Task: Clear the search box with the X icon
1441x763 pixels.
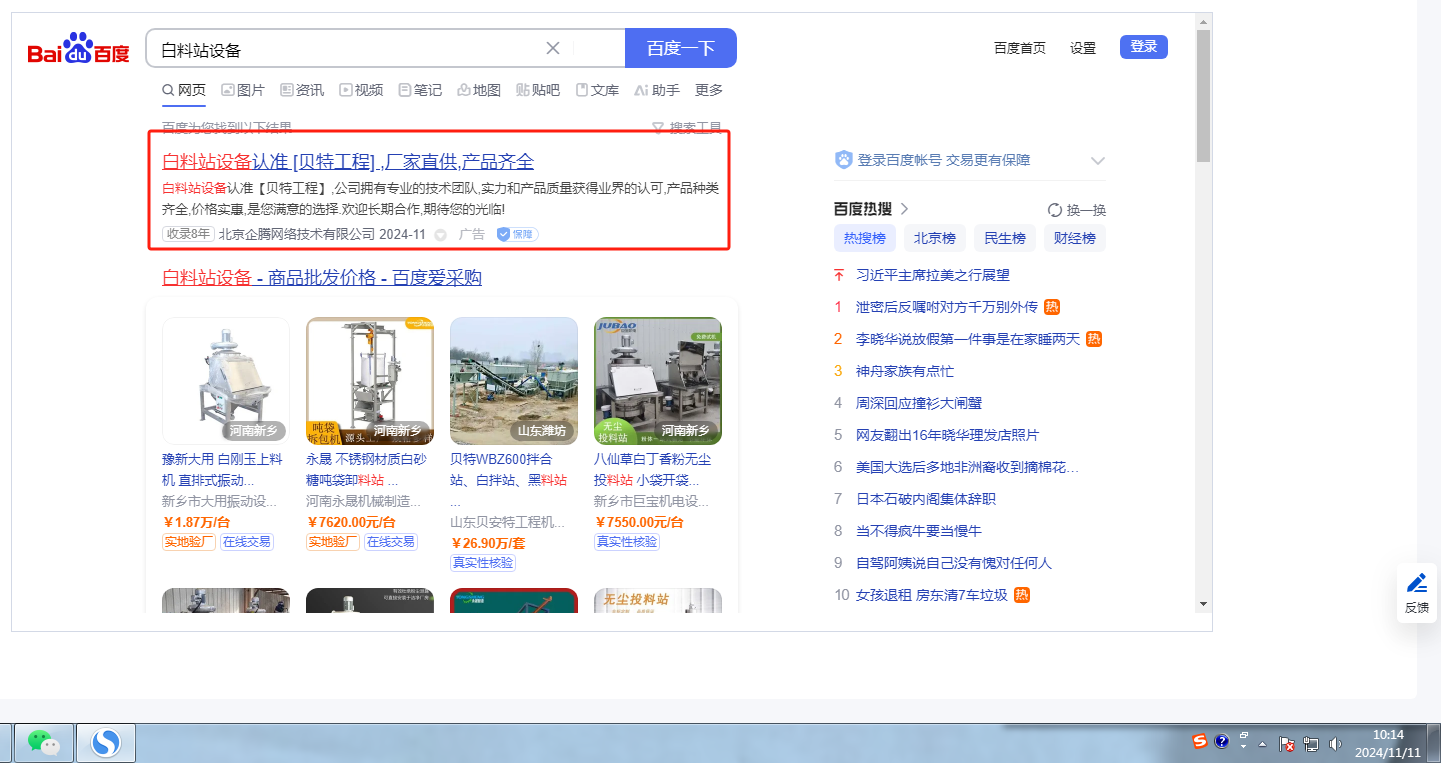Action: pyautogui.click(x=553, y=48)
